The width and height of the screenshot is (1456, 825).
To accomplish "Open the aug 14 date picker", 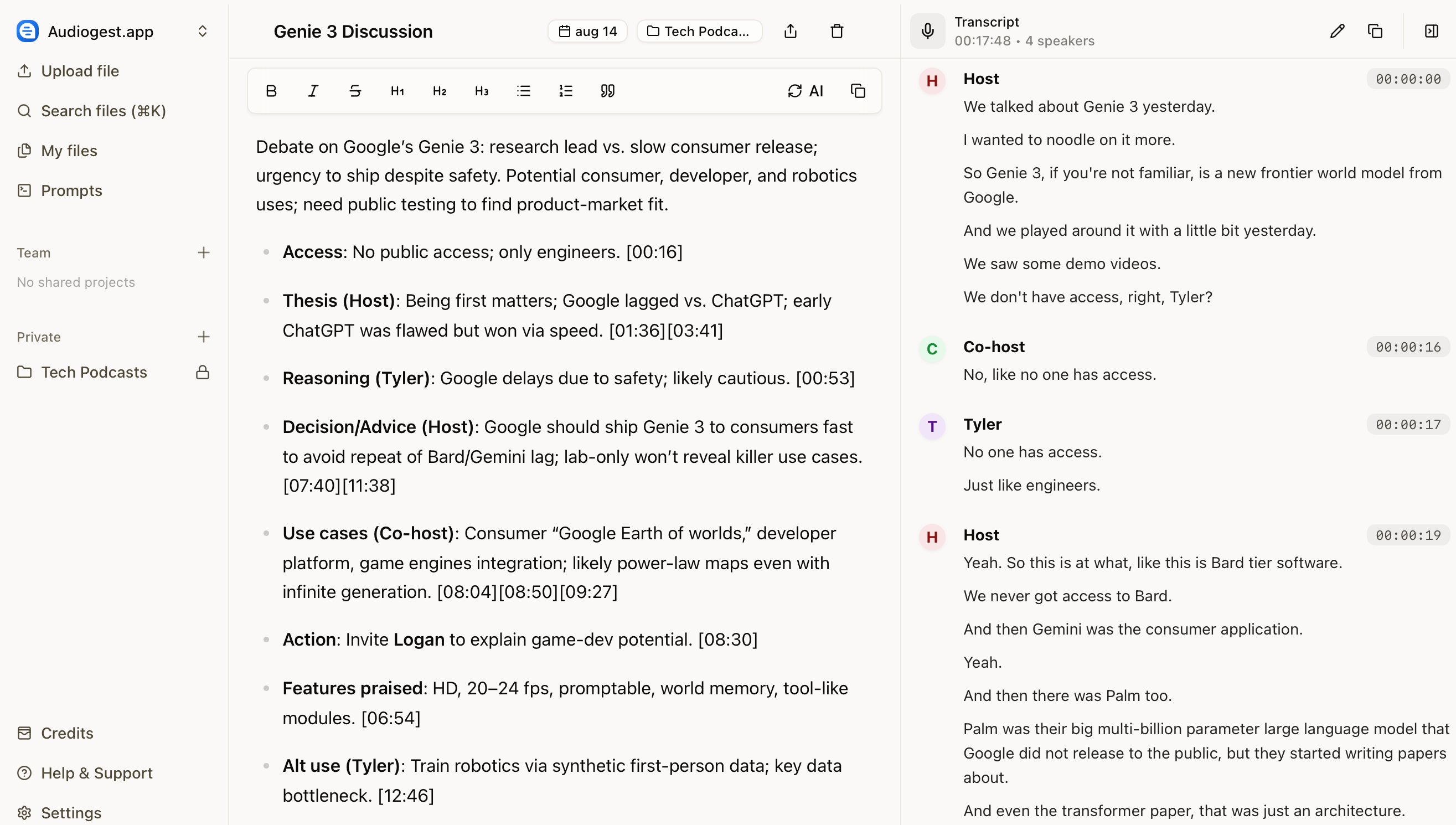I will click(x=587, y=31).
